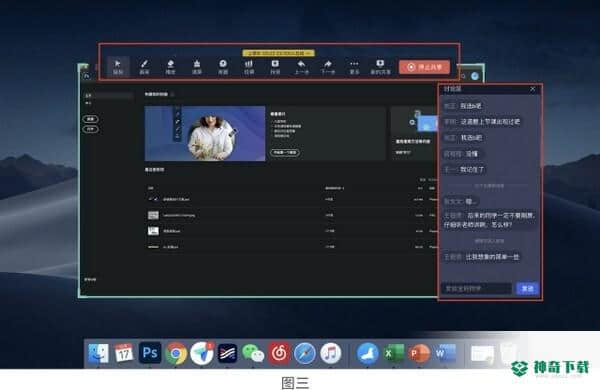Image resolution: width=600 pixels, height=390 pixels.
Task: Select the brush pen annotation tool
Action: 144,67
